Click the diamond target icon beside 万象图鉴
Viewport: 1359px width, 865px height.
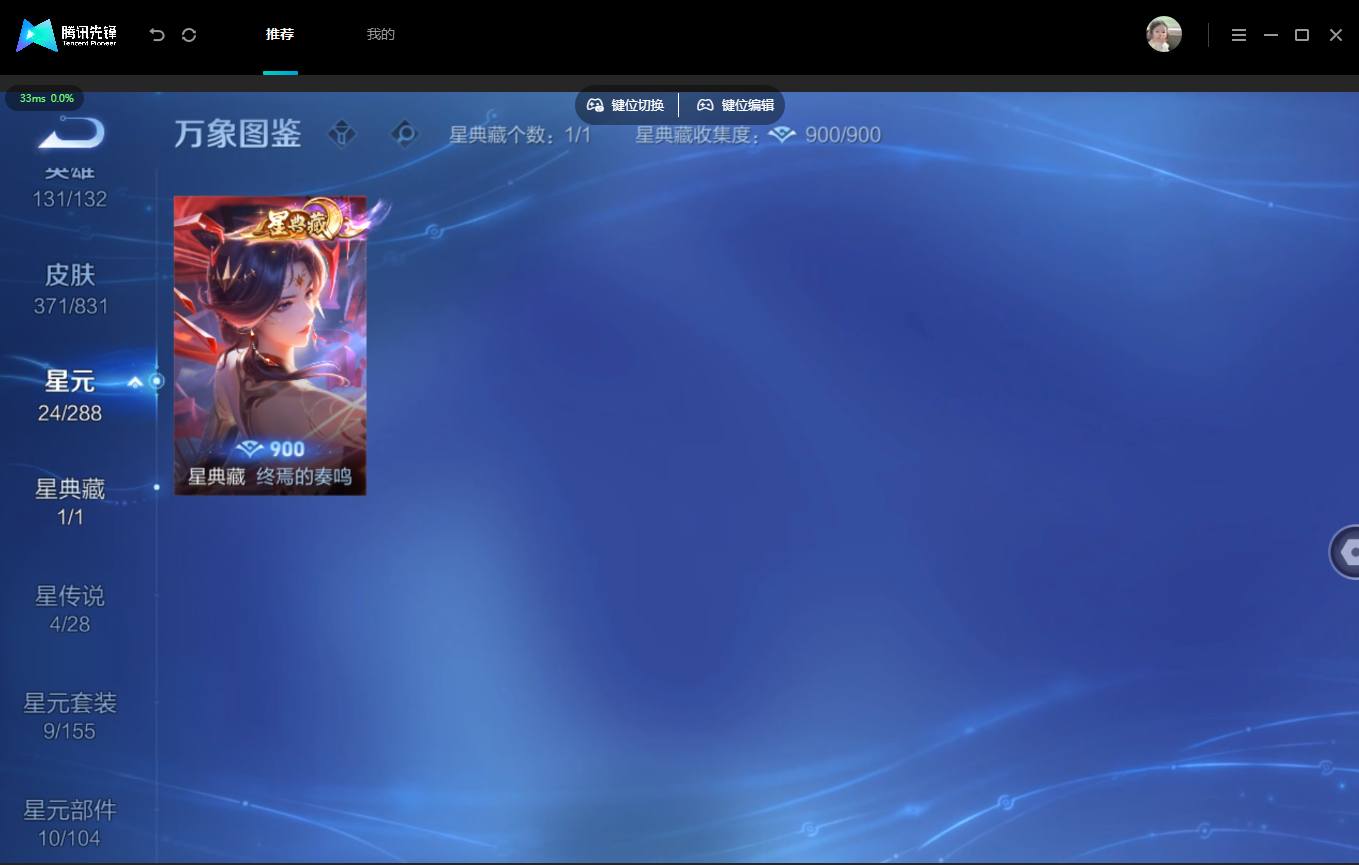coord(405,133)
